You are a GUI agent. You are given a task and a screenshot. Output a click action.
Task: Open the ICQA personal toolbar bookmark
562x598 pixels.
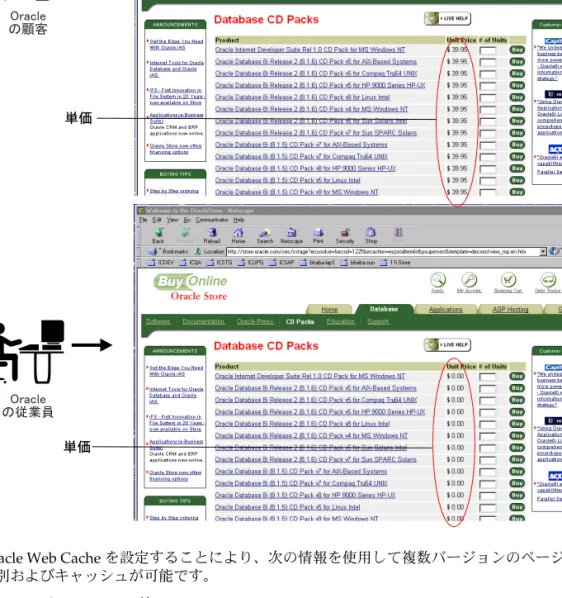pyautogui.click(x=190, y=262)
